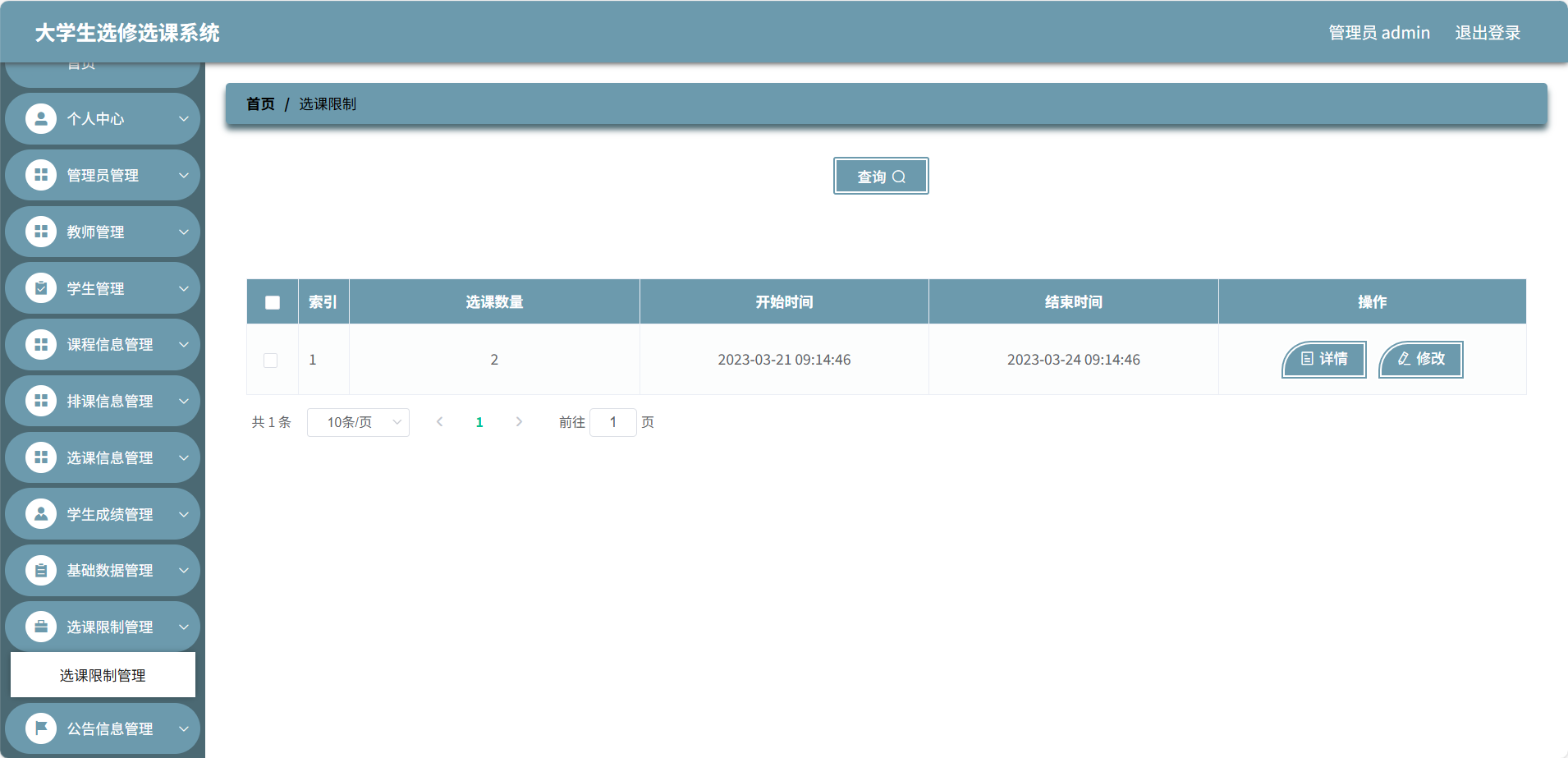Viewport: 1568px width, 758px height.
Task: Click the 选课信息管理 grid icon
Action: click(41, 457)
